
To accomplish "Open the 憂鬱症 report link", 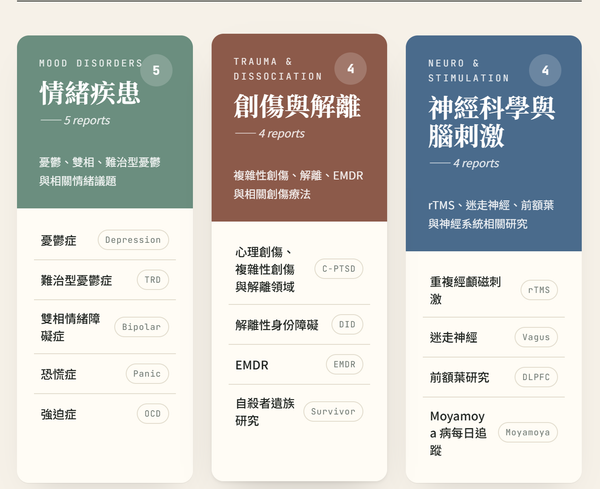I will (x=105, y=240).
